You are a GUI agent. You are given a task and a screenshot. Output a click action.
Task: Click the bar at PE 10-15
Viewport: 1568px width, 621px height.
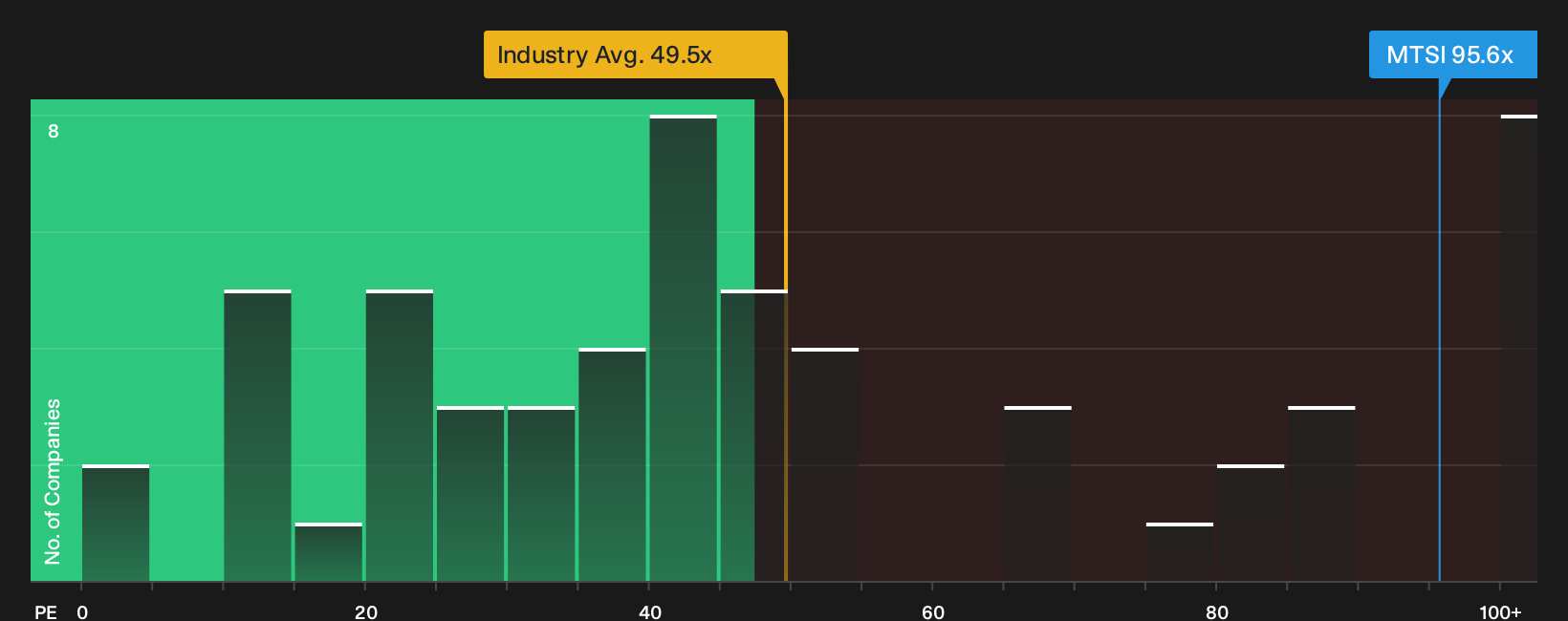(258, 436)
